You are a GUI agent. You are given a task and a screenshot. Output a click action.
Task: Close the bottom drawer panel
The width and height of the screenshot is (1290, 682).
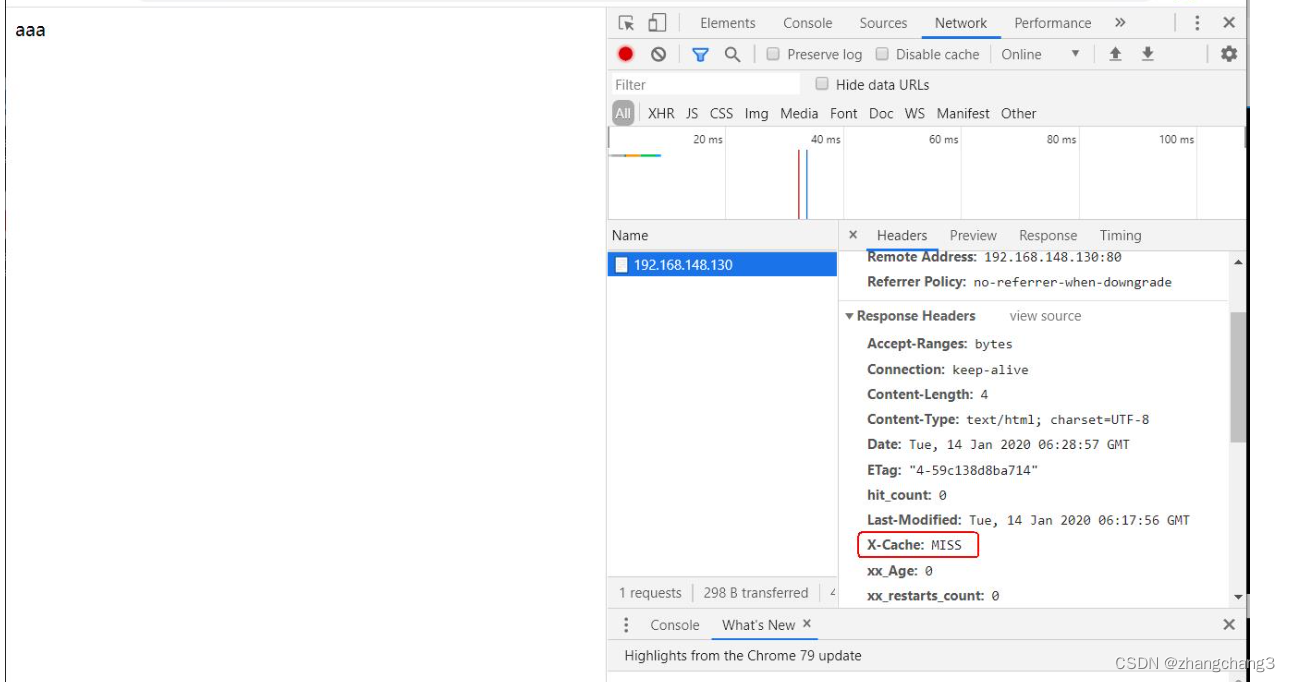(x=1229, y=625)
